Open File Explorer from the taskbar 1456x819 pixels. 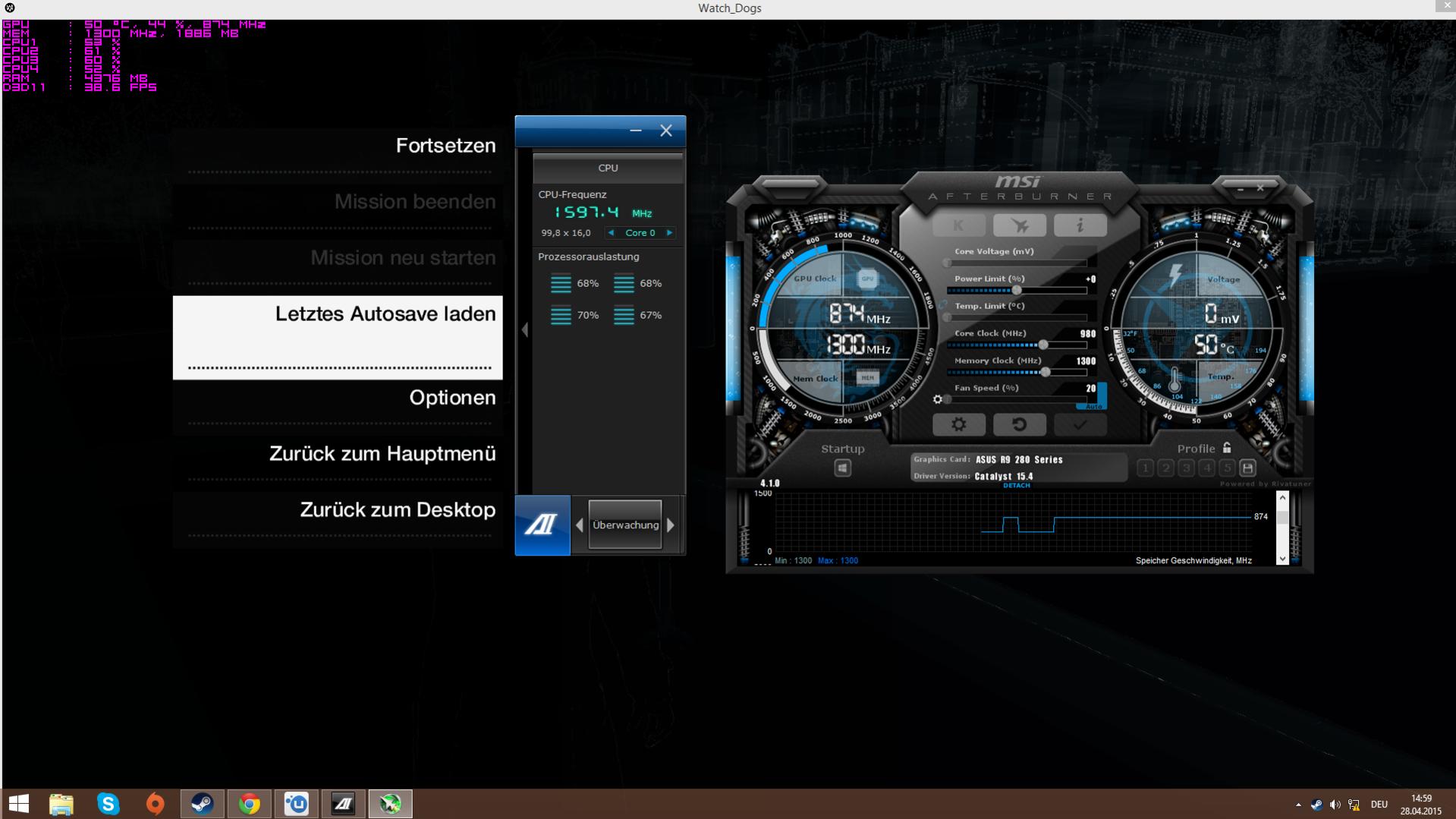point(61,804)
